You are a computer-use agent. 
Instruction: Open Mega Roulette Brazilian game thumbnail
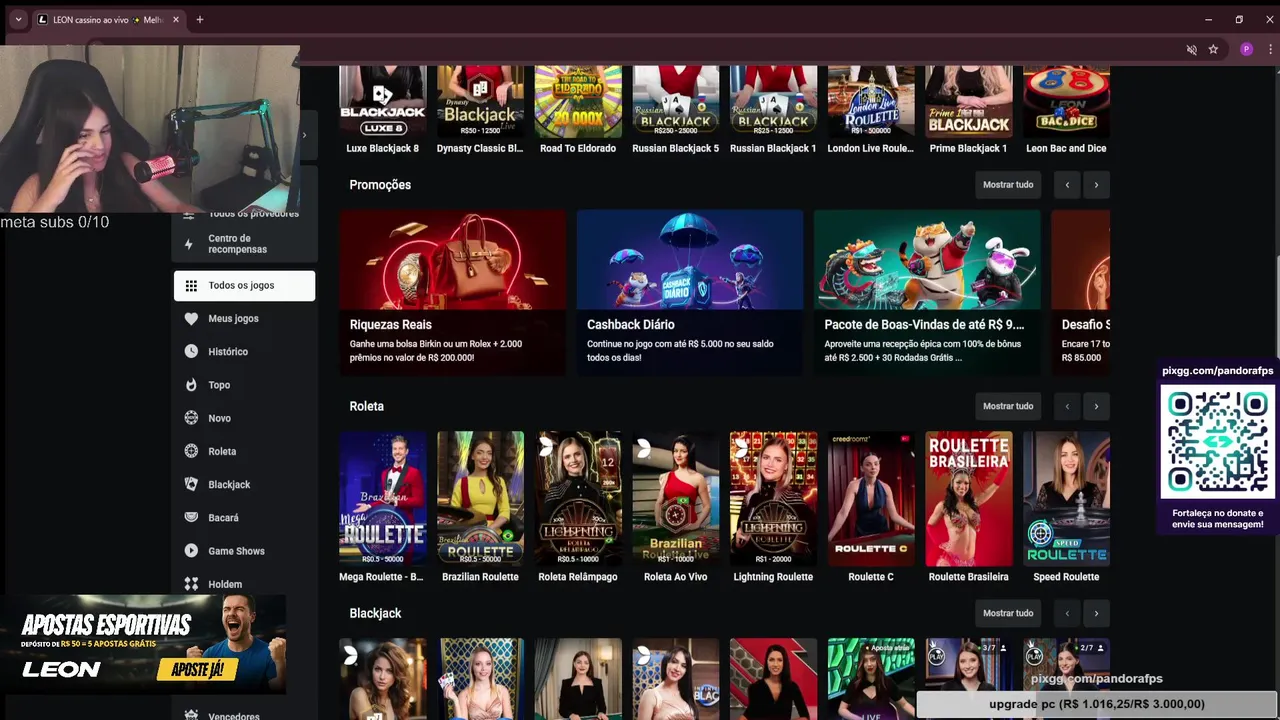382,499
